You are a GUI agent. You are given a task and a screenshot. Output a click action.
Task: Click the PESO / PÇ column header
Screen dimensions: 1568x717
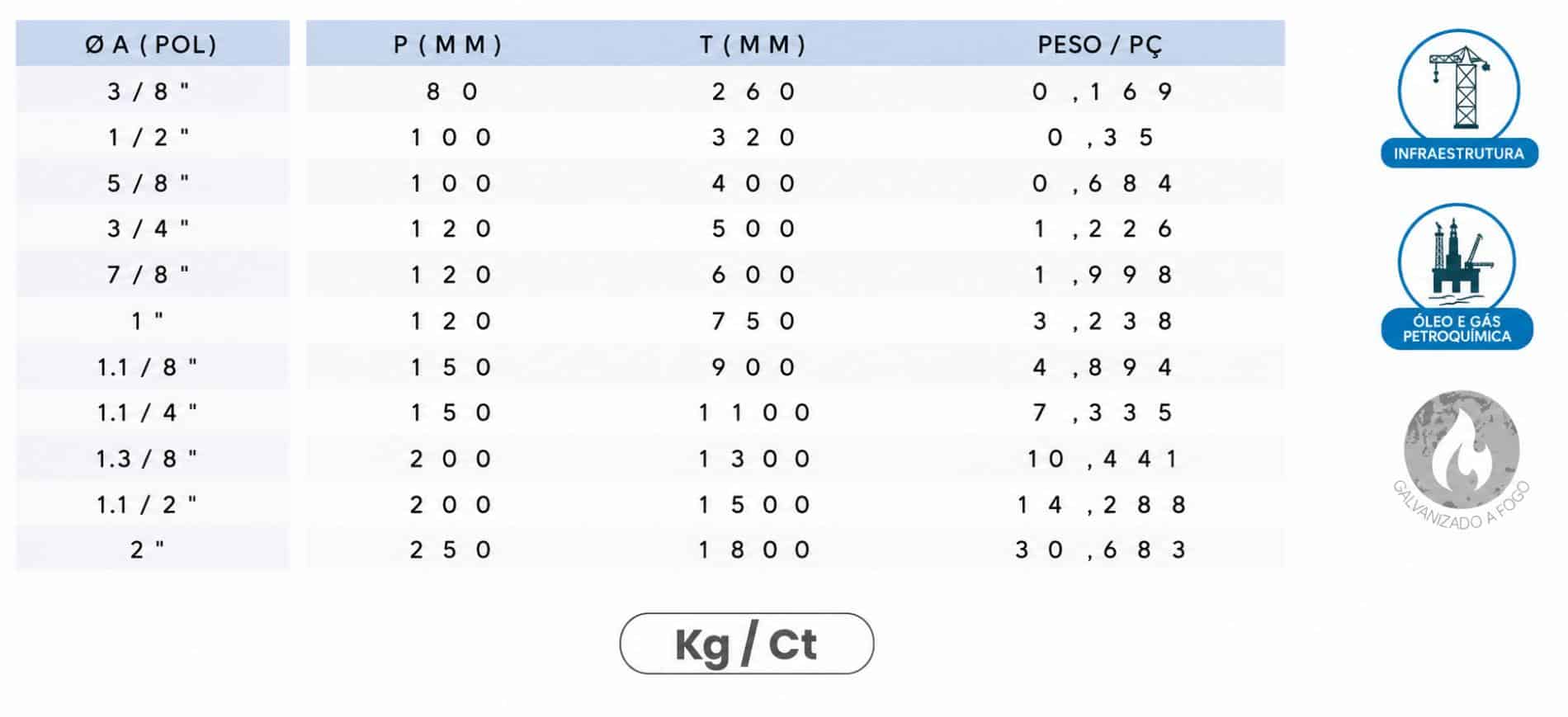pos(1100,43)
